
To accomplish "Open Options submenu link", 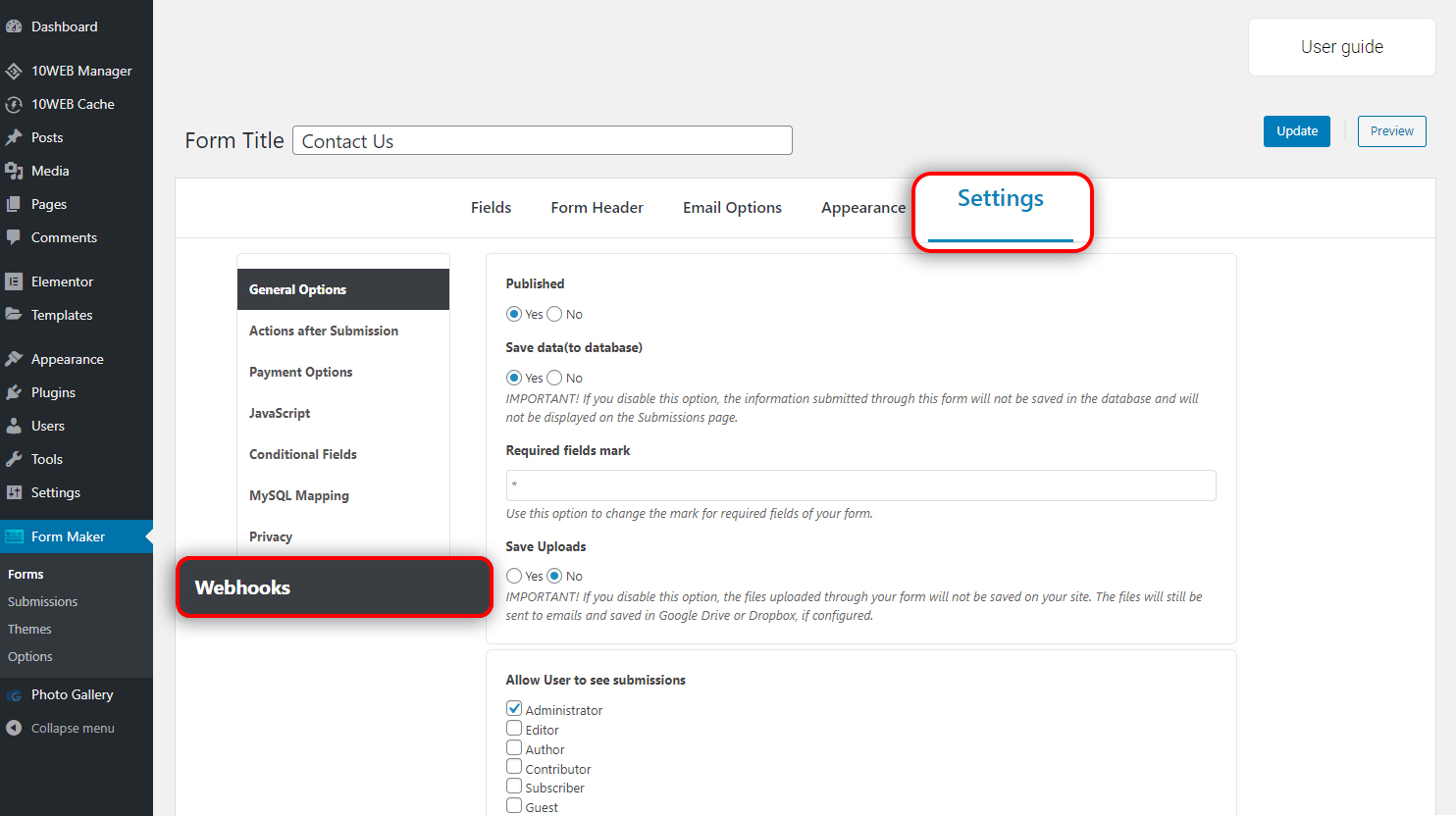I will 30,656.
